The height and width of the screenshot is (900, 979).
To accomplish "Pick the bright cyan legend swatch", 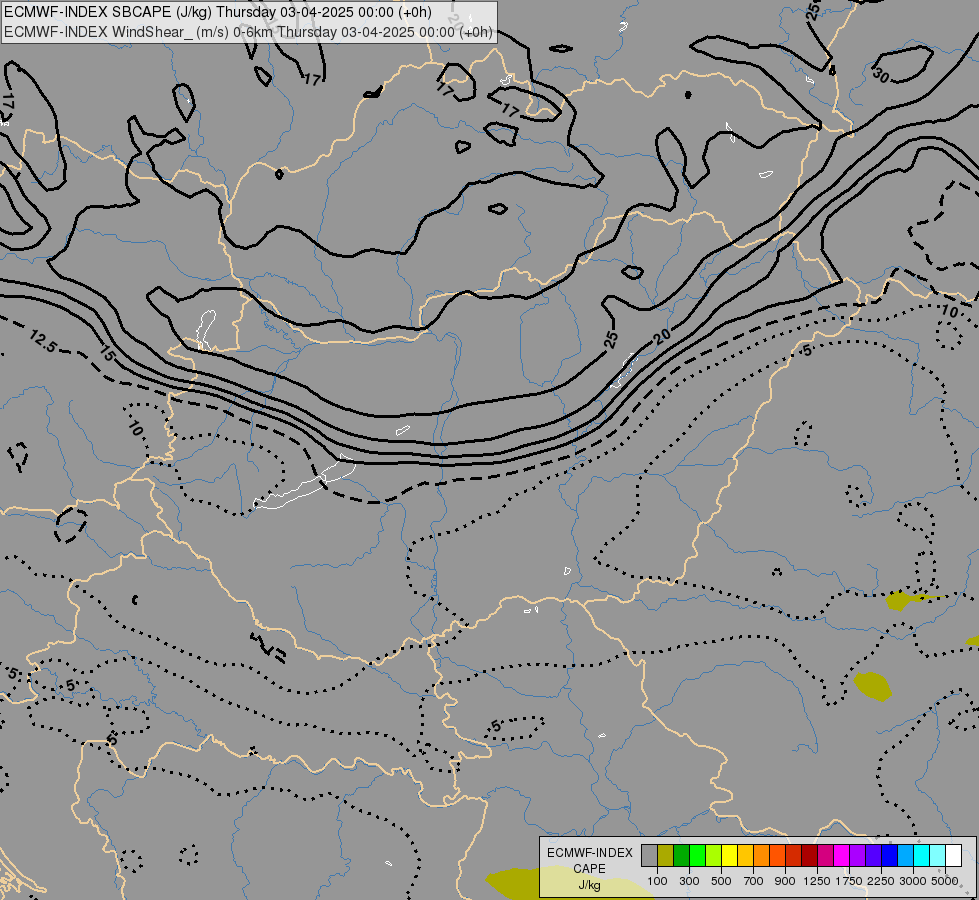I will point(922,856).
